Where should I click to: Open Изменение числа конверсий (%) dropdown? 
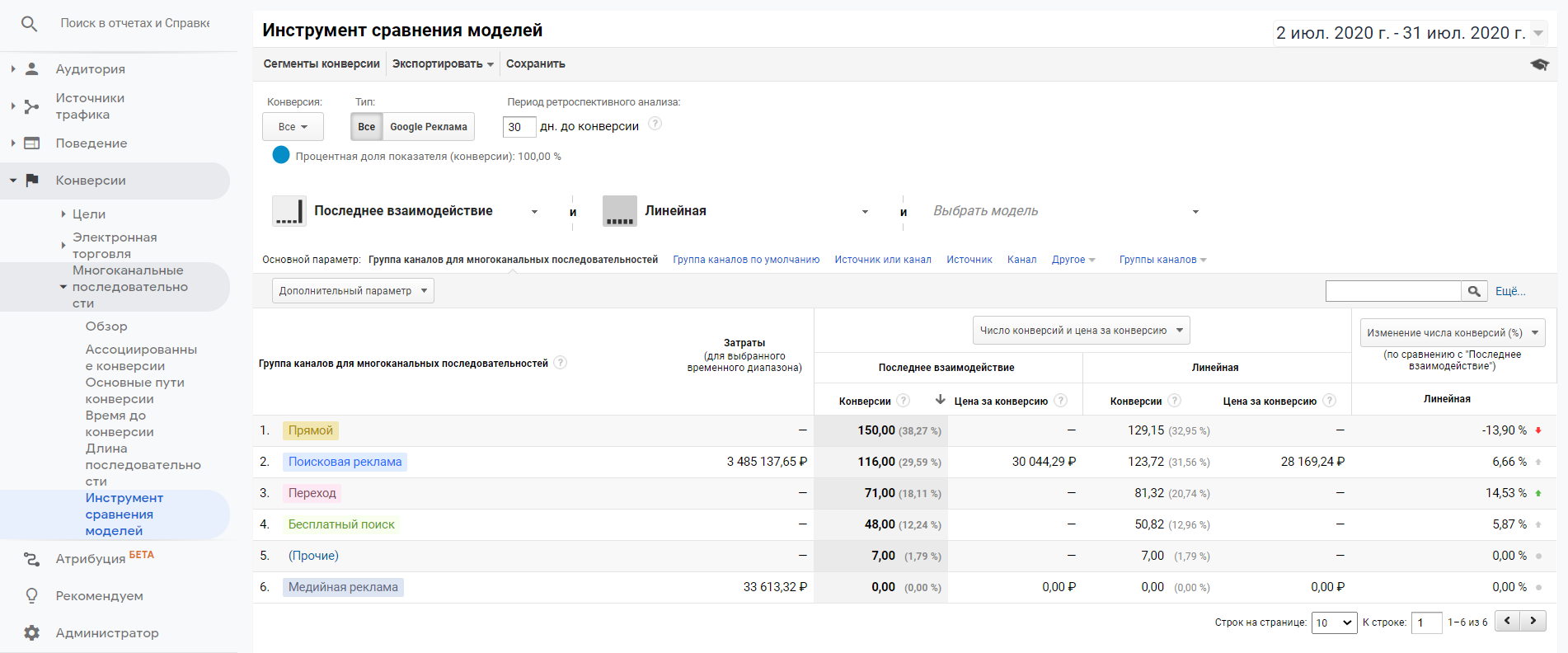pyautogui.click(x=1453, y=333)
